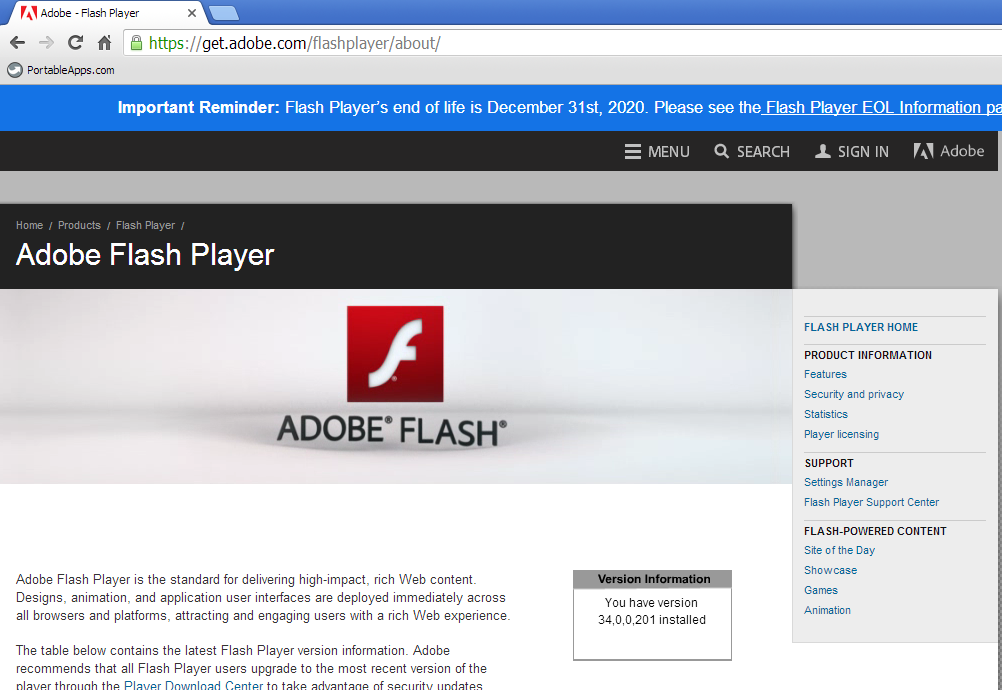Screen dimensions: 1002x690
Task: Open Security and privacy sidebar link
Action: coord(854,394)
